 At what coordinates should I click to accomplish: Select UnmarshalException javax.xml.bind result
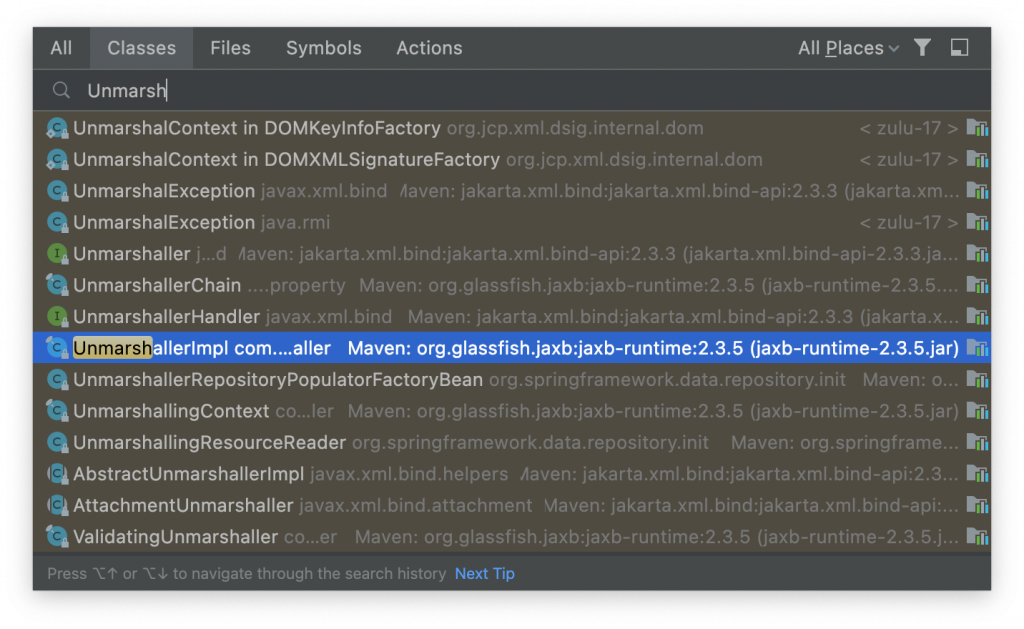coord(164,191)
